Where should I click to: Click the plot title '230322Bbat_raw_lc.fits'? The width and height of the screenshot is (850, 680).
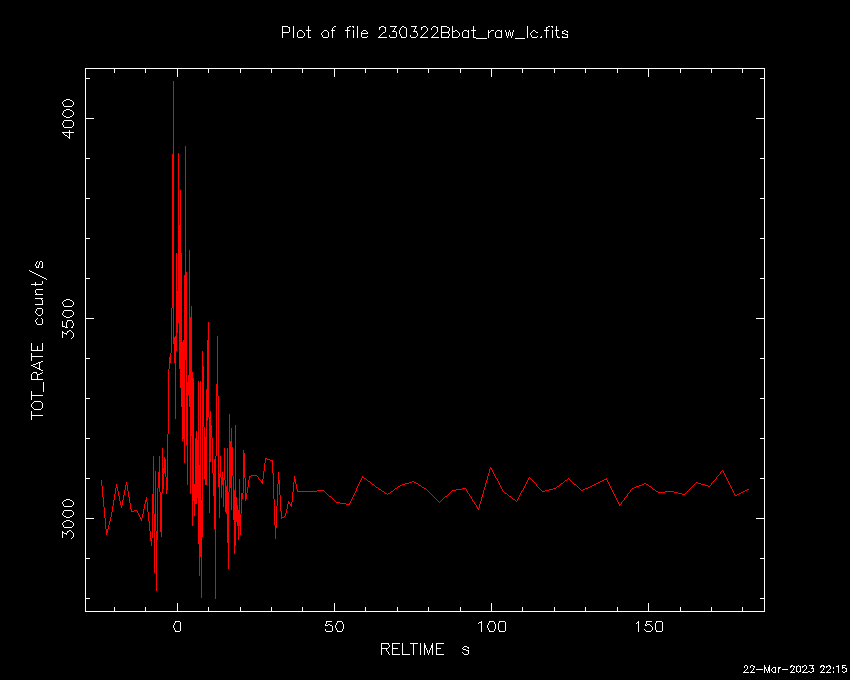(473, 33)
